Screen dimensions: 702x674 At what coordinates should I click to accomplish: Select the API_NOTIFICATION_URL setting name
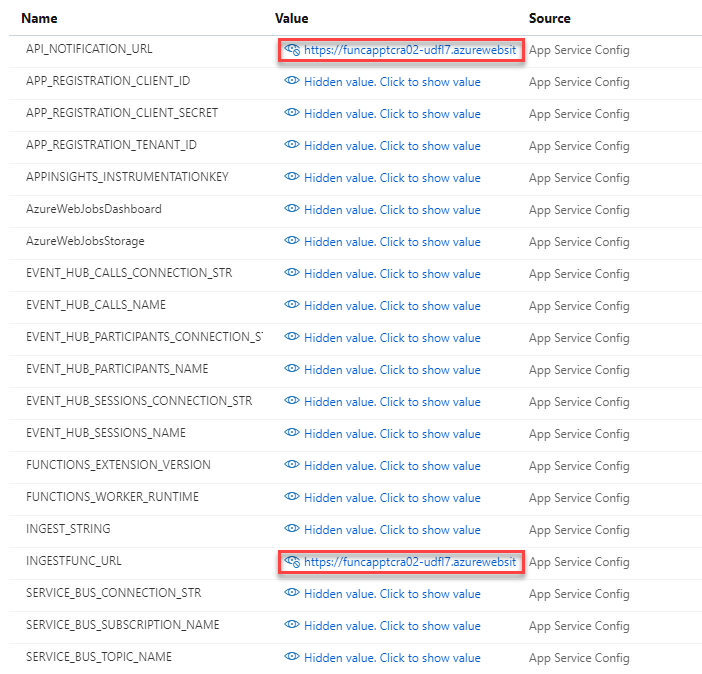click(89, 49)
